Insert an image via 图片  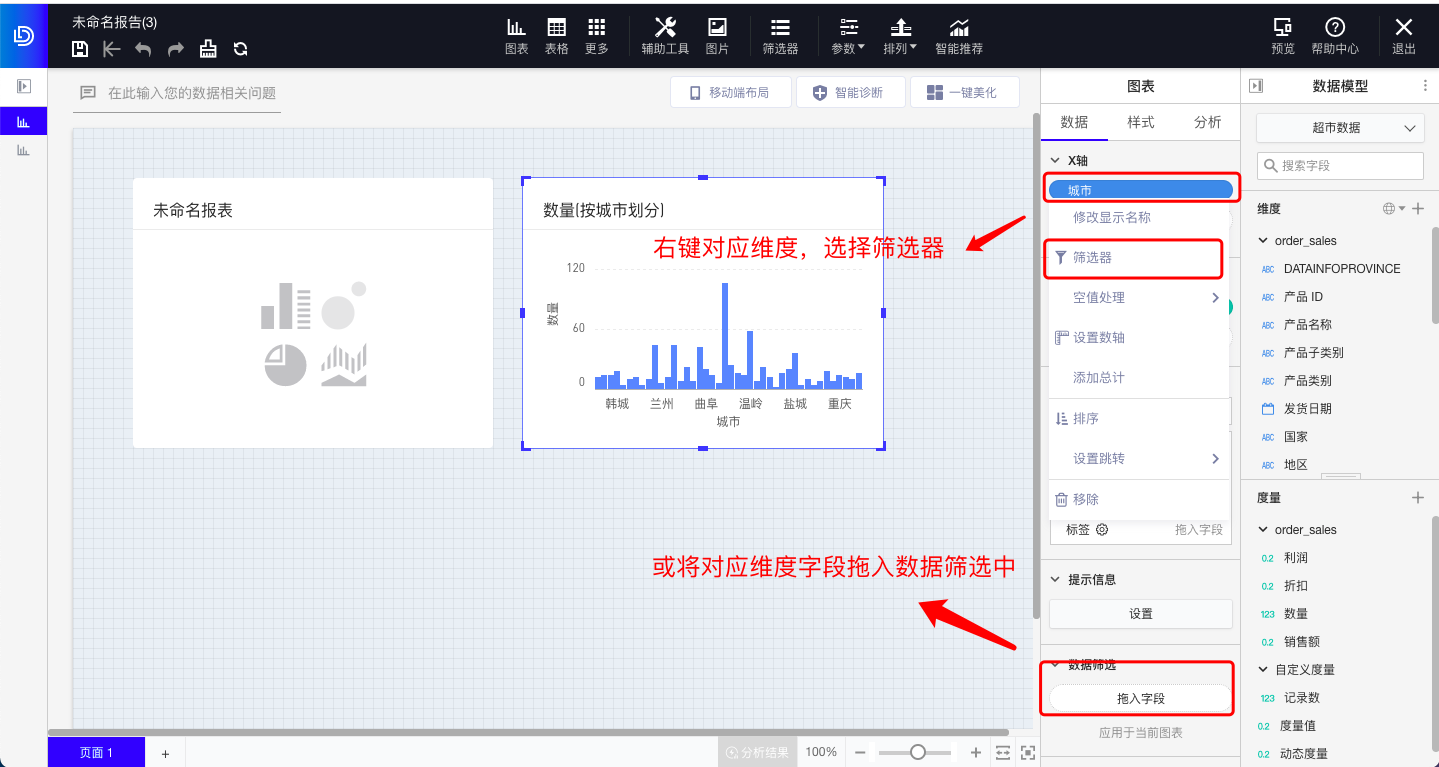tap(717, 36)
